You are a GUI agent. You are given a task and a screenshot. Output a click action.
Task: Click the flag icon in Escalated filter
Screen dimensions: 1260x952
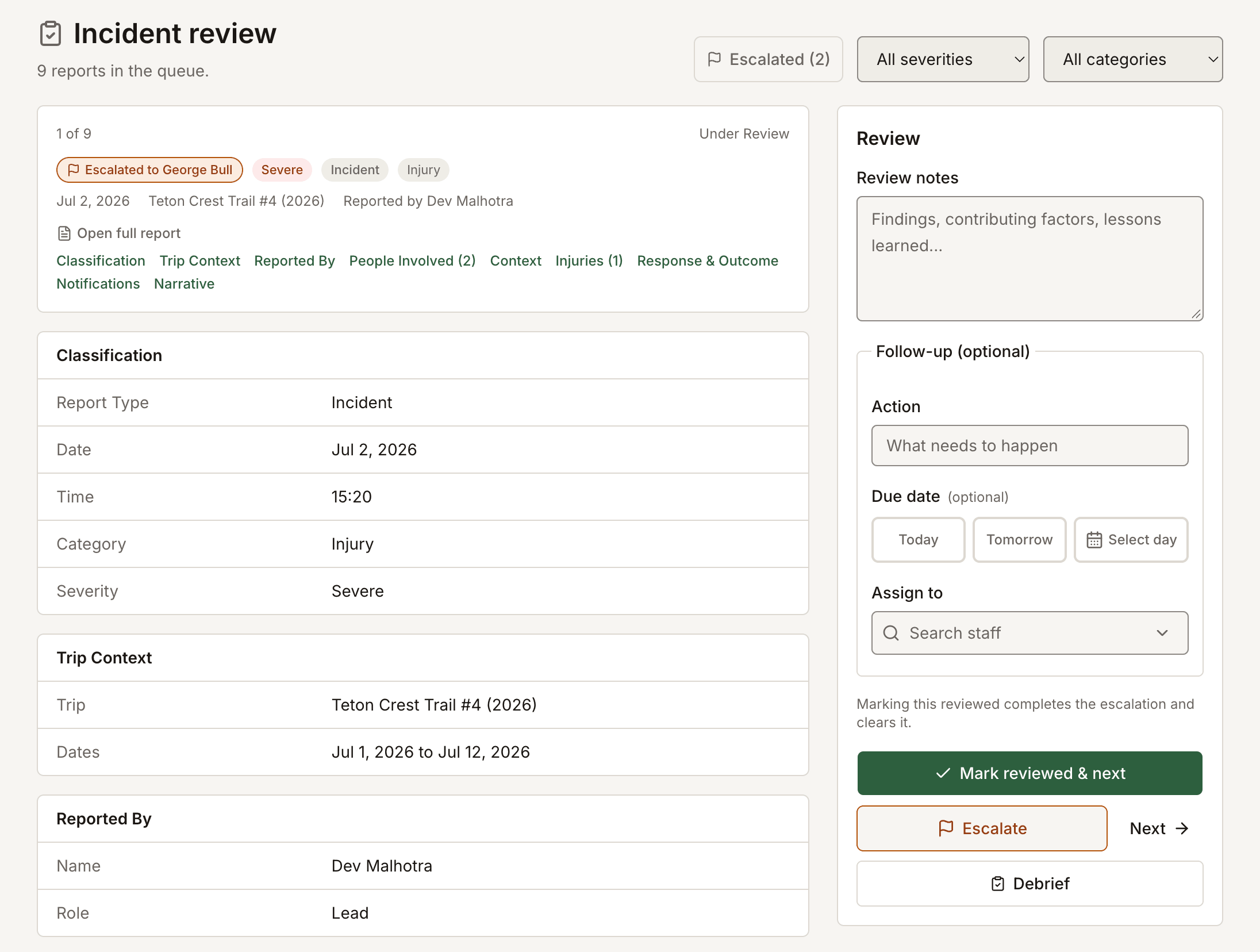point(714,59)
